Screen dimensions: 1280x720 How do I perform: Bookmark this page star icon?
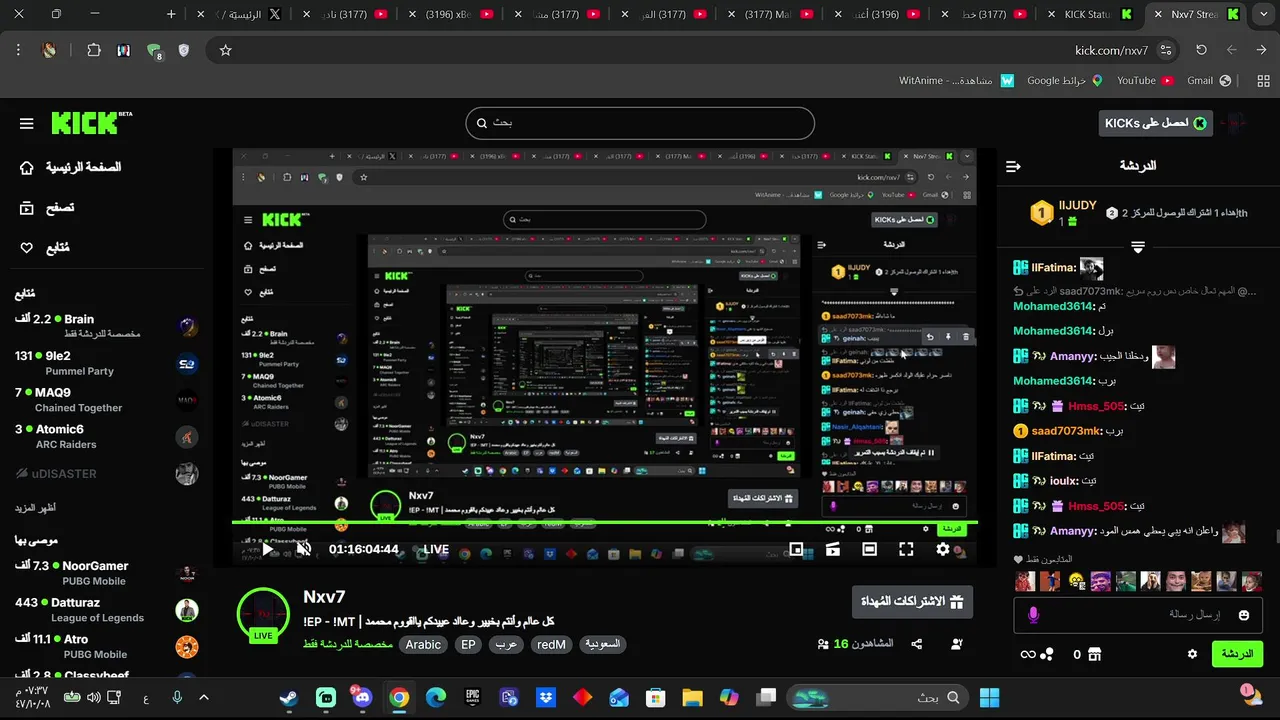click(225, 50)
